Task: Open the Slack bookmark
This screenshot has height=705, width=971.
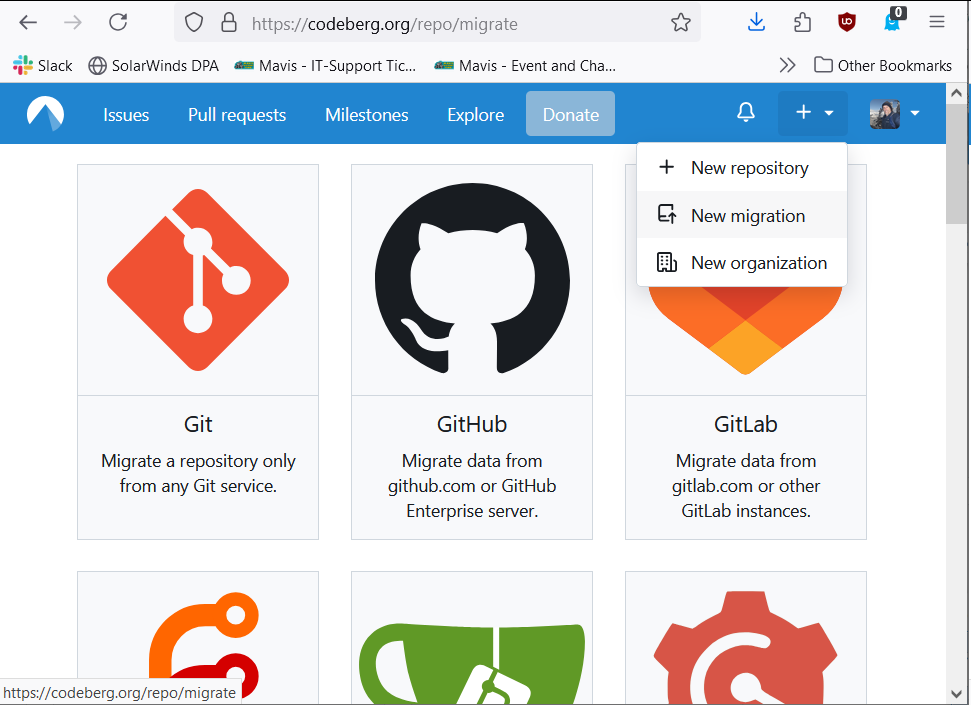Action: [42, 66]
